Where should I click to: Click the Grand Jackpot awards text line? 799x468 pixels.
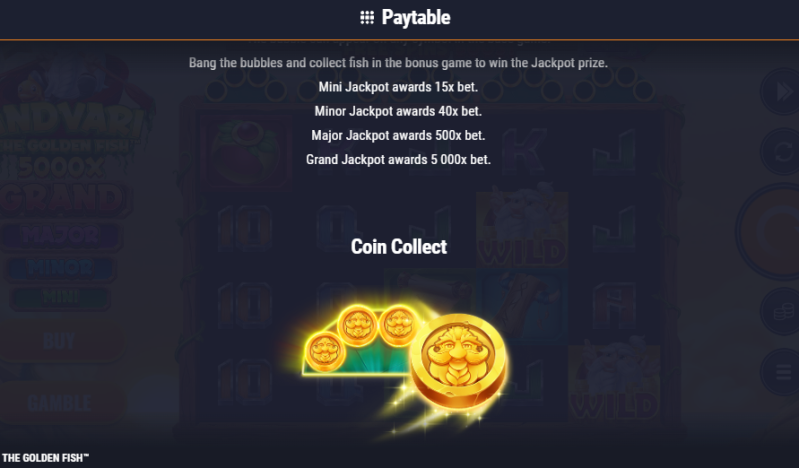398,160
